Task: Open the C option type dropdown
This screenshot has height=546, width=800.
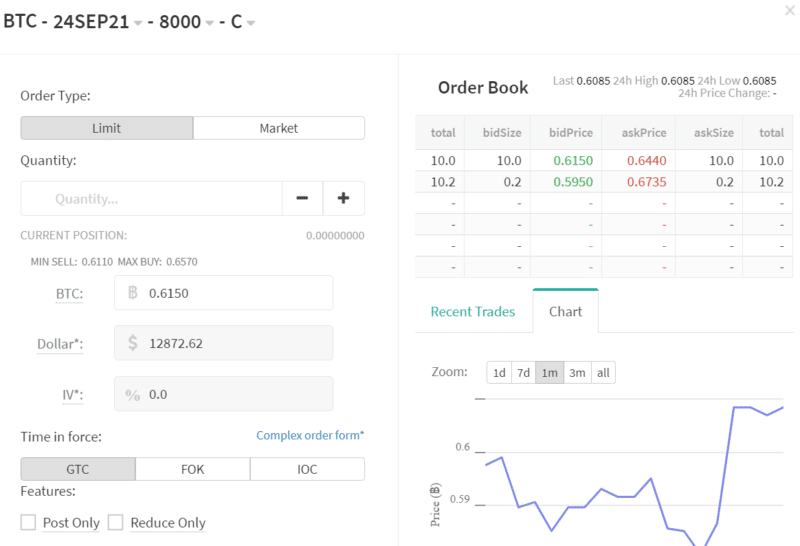Action: click(x=251, y=23)
